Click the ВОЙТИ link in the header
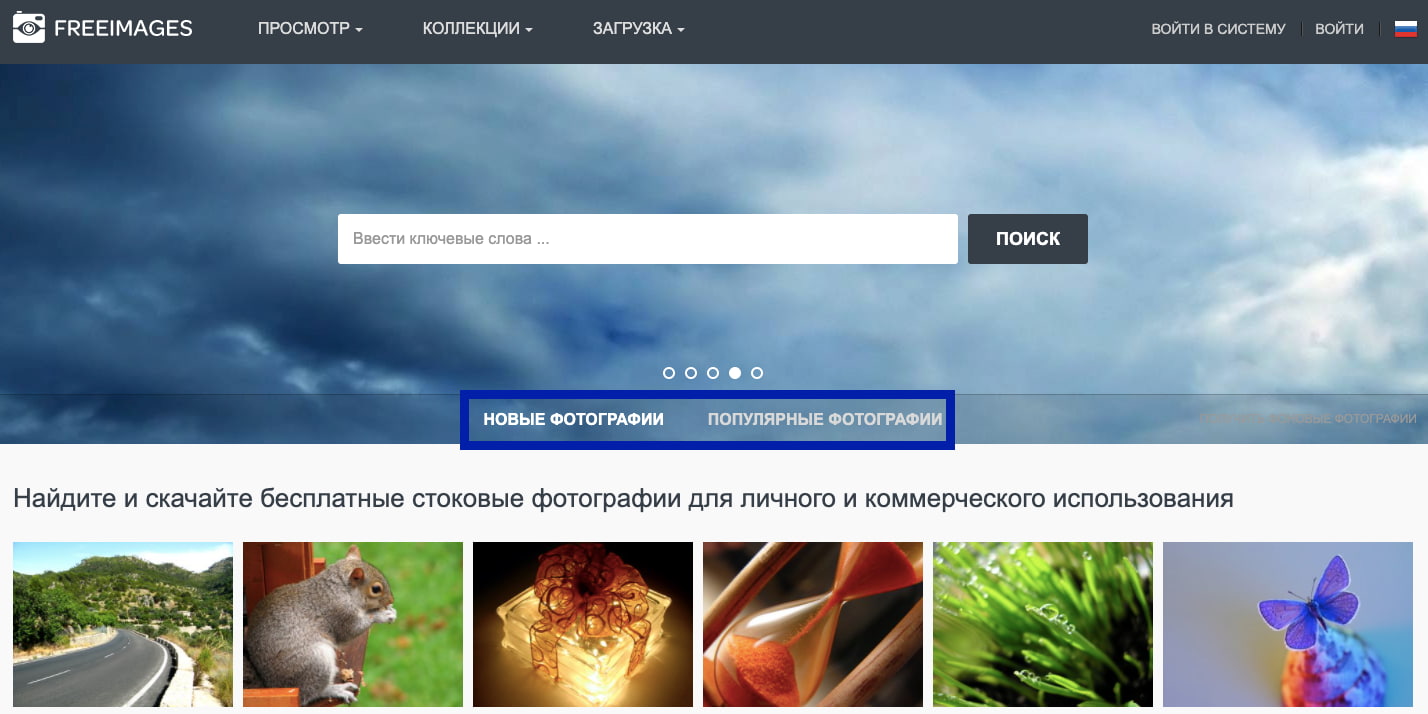The width and height of the screenshot is (1428, 714). 1339,29
